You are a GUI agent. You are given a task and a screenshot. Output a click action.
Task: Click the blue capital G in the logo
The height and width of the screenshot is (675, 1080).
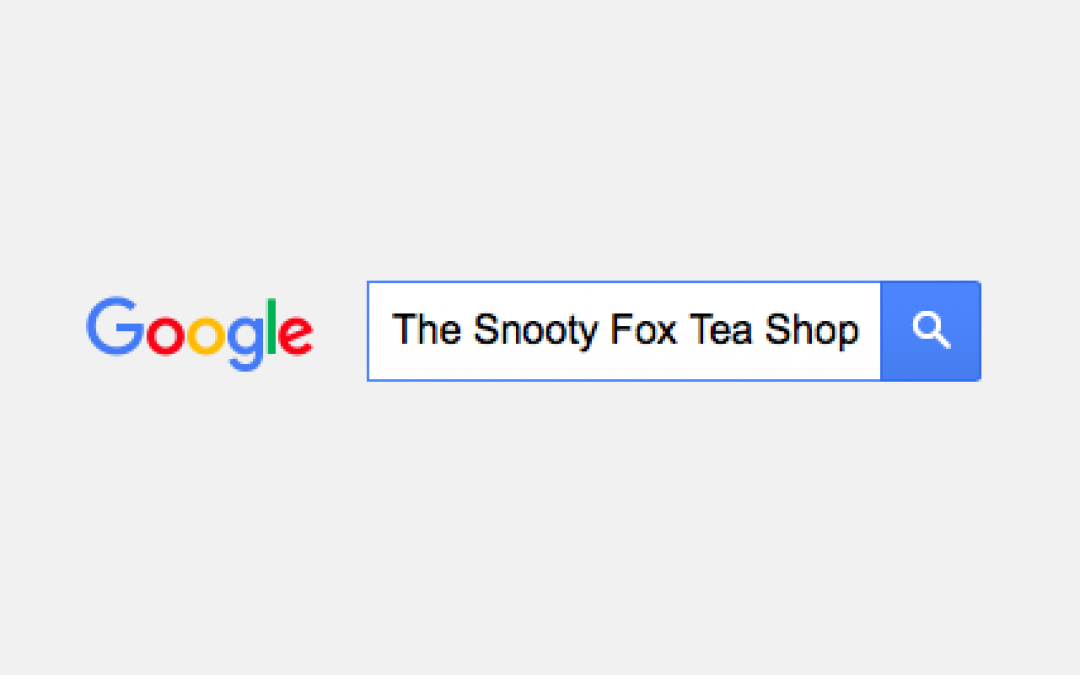click(115, 326)
